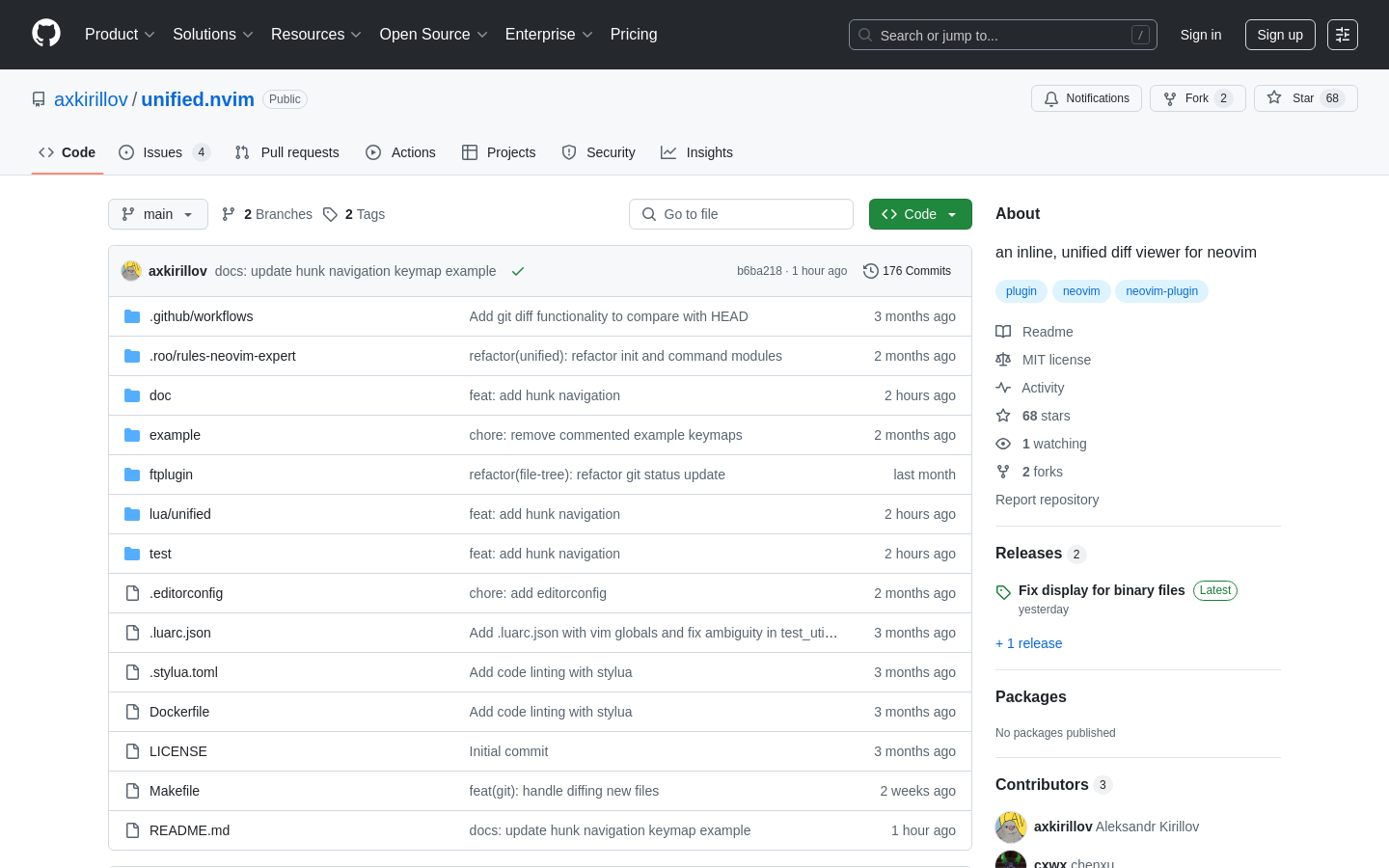Open commit 'chore: add editorconfig'
Viewport: 1389px width, 868px height.
coord(538,593)
